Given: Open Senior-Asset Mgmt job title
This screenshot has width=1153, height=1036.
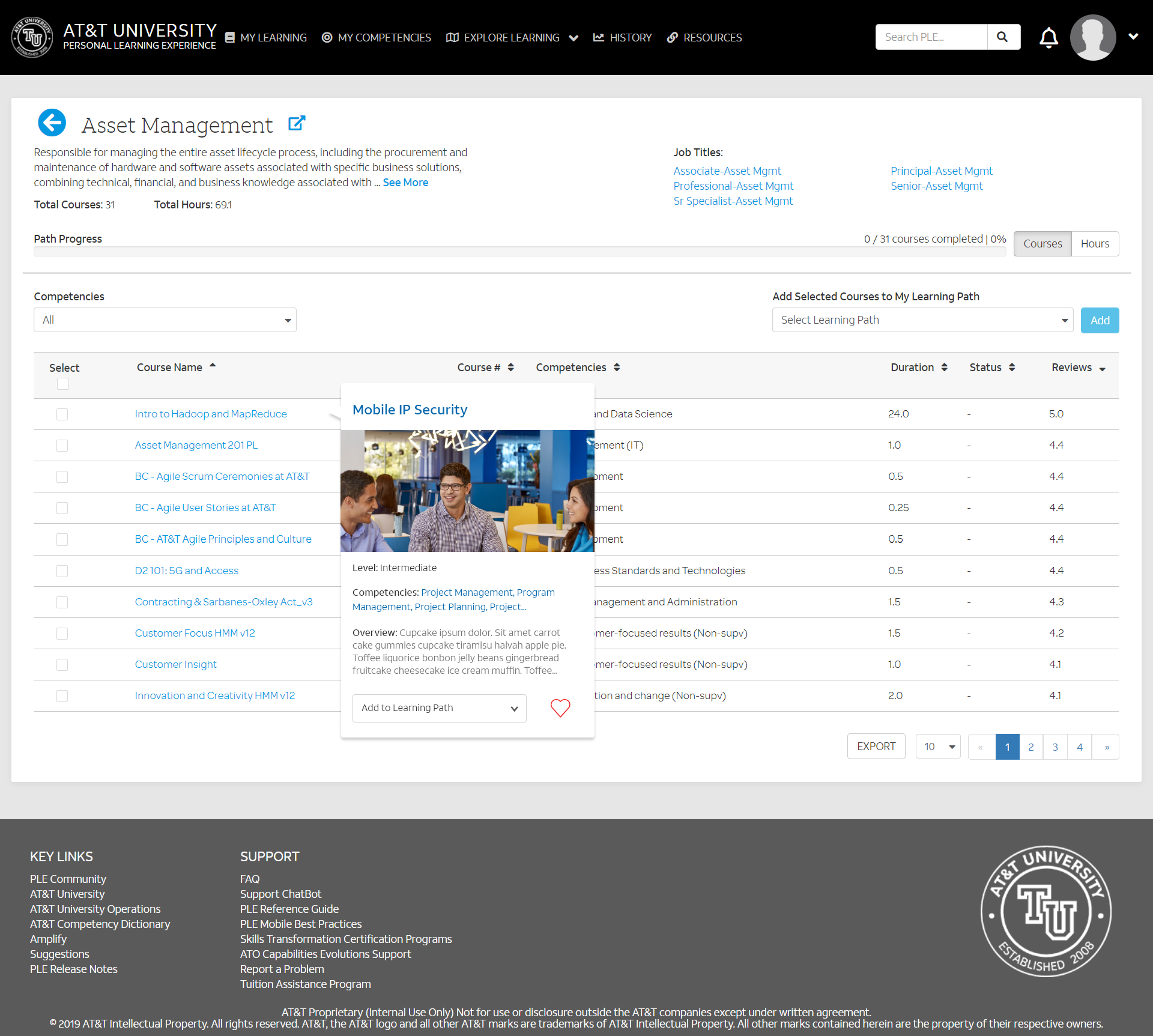Looking at the screenshot, I should point(936,186).
